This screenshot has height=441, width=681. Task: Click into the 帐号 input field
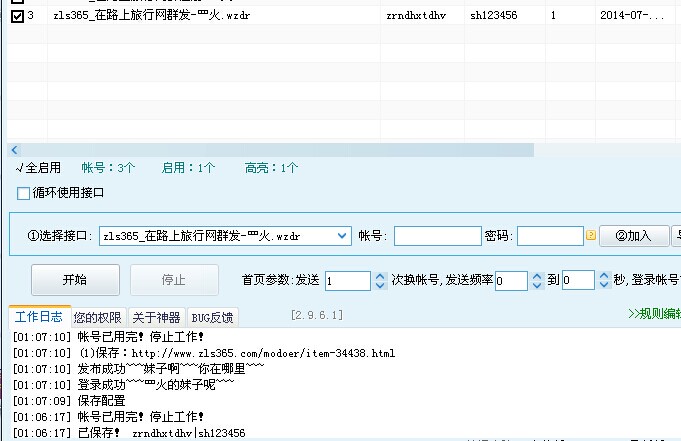438,236
